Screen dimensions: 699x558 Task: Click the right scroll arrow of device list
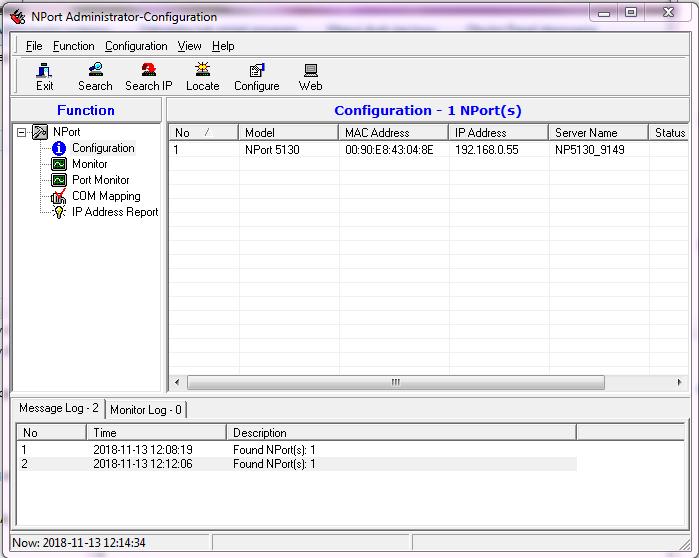pyautogui.click(x=679, y=382)
